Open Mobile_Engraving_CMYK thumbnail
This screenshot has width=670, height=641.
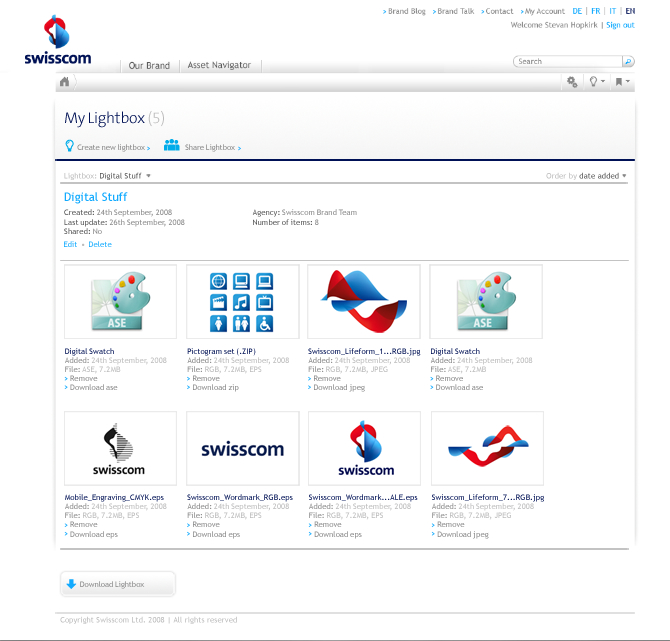120,448
